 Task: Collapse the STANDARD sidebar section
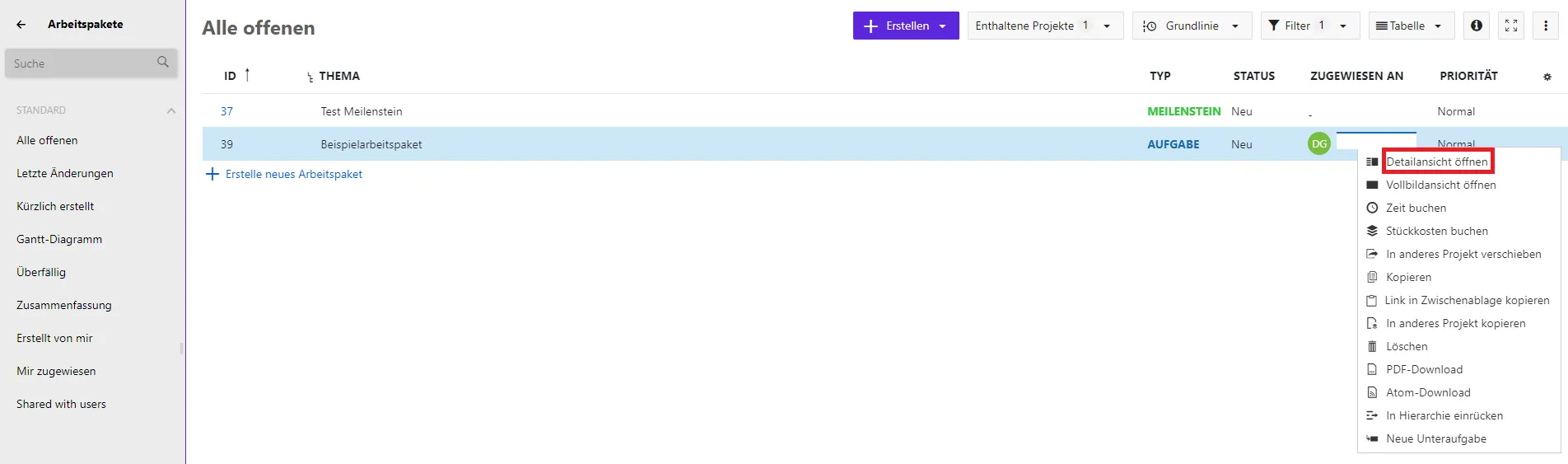[x=171, y=110]
